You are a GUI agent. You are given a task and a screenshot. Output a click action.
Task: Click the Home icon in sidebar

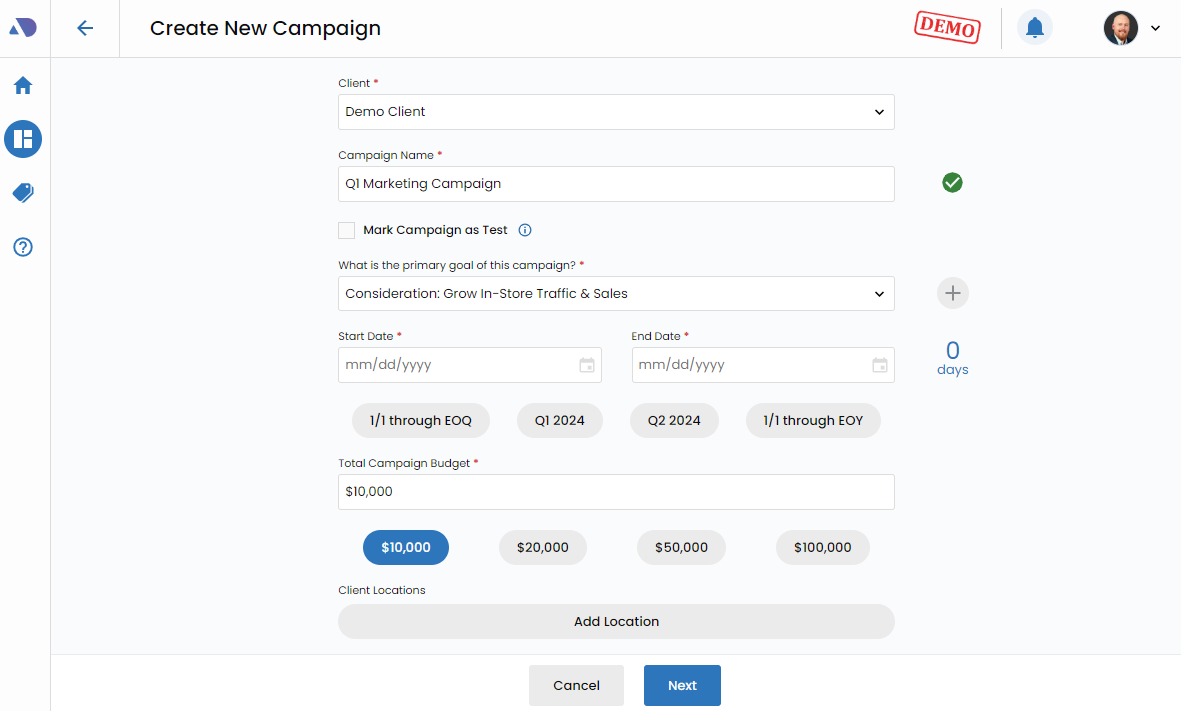coord(23,86)
